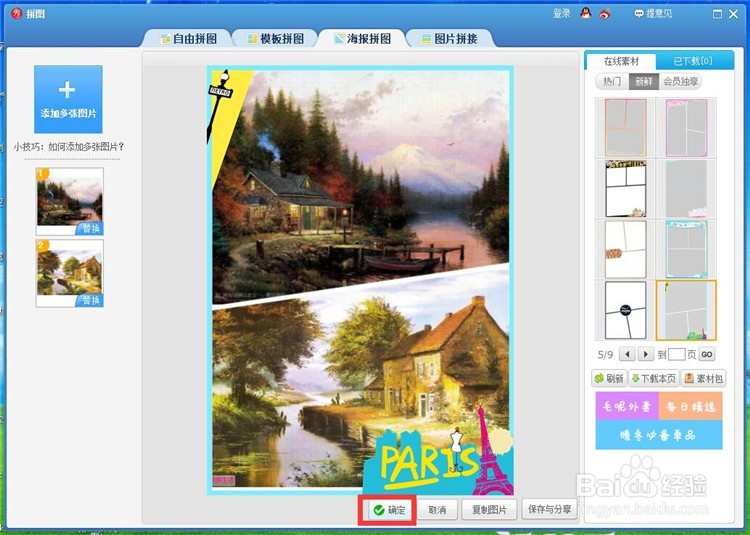
Task: Choose the black-framed white collage template
Action: coord(626,188)
